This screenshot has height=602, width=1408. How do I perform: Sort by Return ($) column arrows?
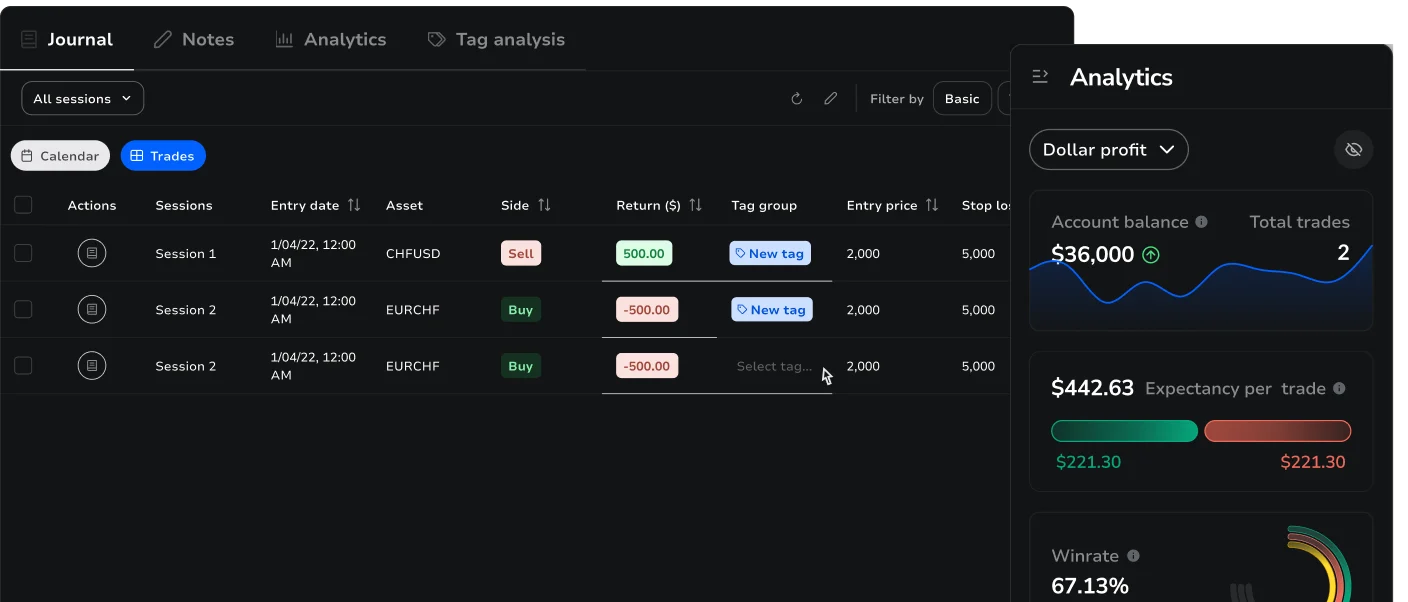click(x=695, y=205)
